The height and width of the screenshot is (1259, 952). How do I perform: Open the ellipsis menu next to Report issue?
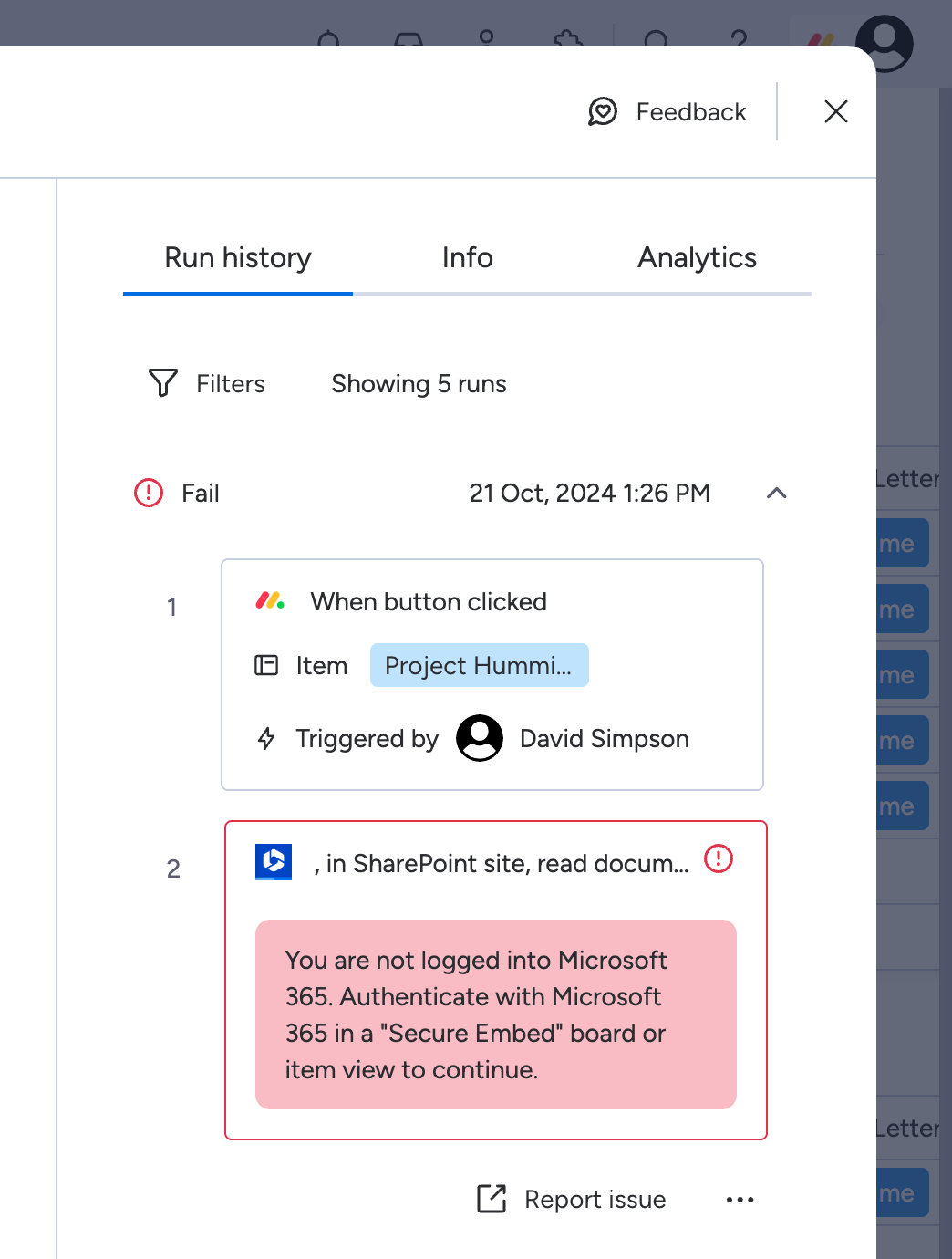[740, 1199]
